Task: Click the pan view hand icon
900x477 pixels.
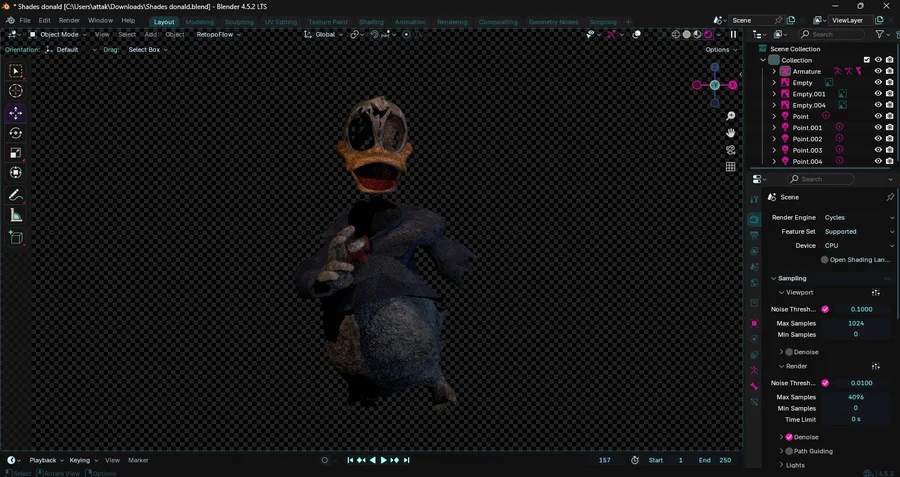Action: coord(730,133)
